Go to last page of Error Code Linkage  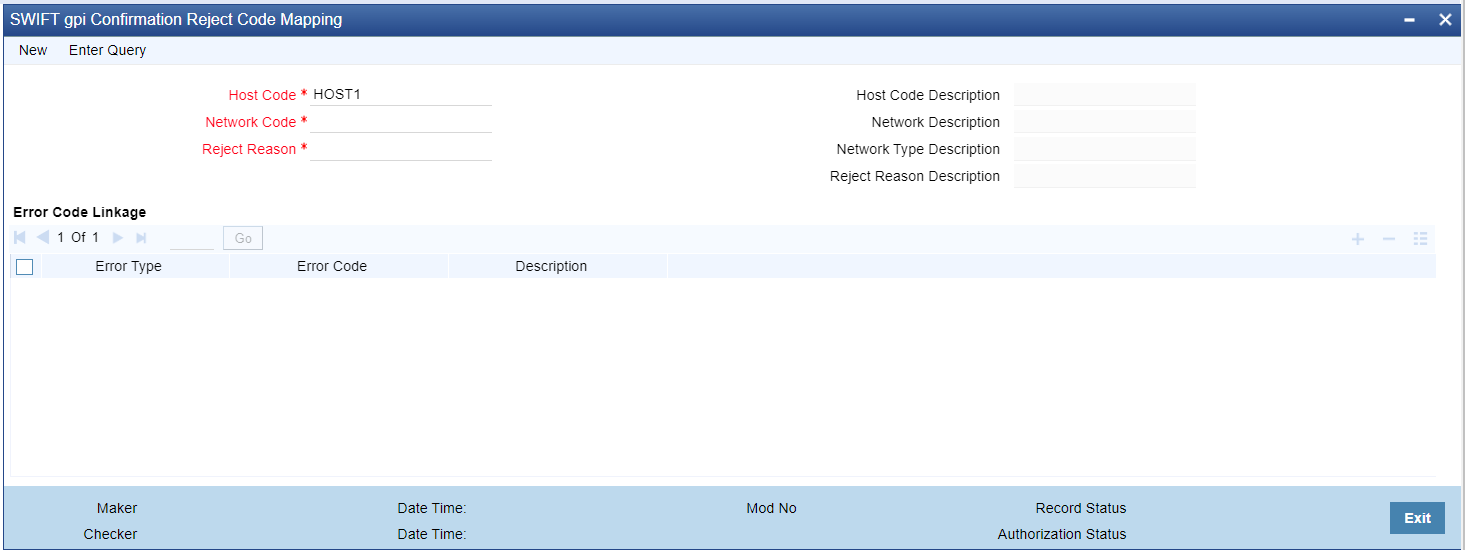point(141,238)
